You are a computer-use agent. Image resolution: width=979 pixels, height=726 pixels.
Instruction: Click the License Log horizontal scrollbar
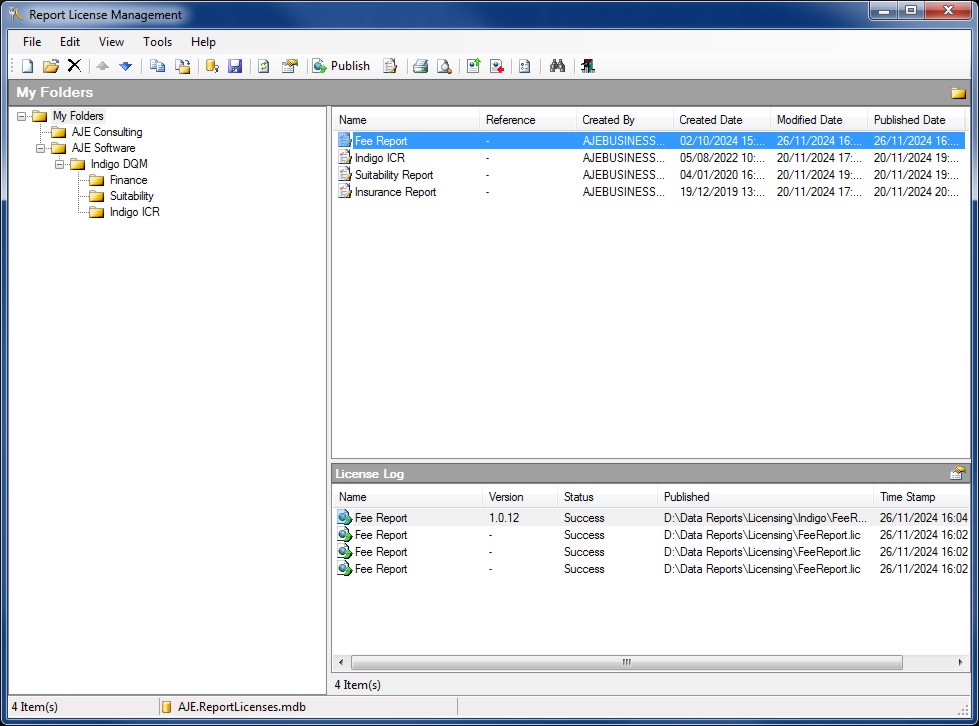[x=626, y=662]
